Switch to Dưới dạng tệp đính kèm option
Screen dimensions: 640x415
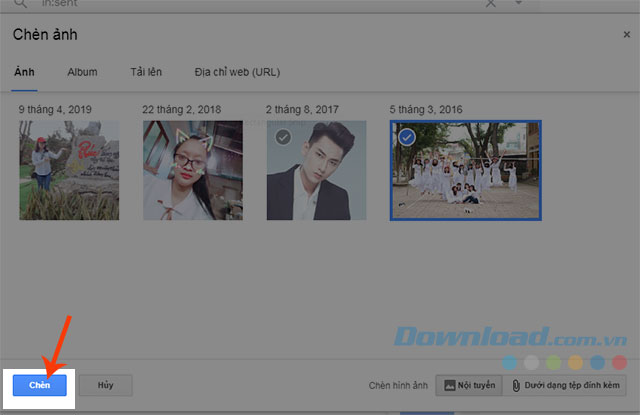coord(567,385)
